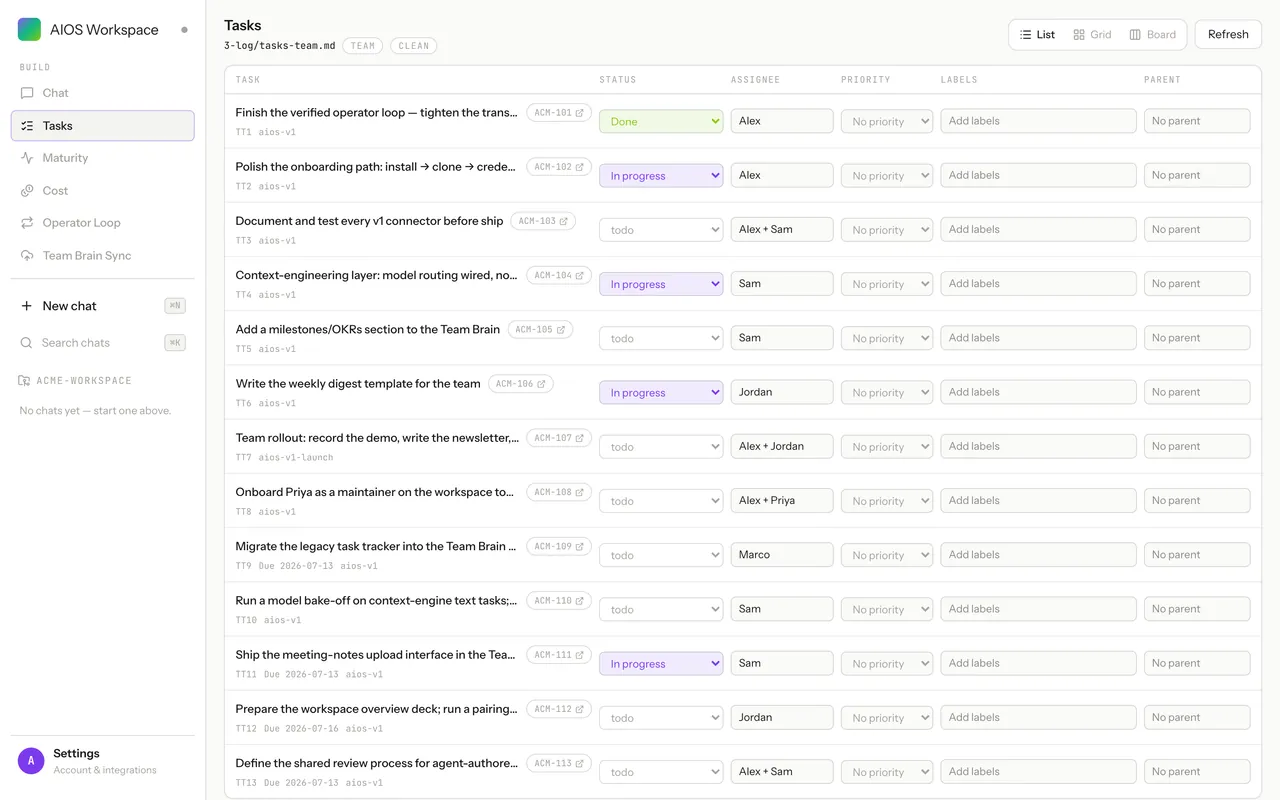Screen dimensions: 1280x800
Task: Open status dropdown for ACM-111
Action: point(661,663)
